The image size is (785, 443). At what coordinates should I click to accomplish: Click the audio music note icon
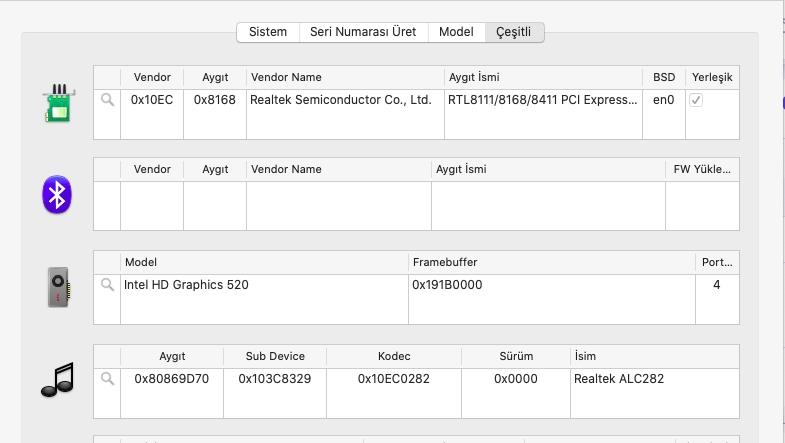pyautogui.click(x=57, y=379)
